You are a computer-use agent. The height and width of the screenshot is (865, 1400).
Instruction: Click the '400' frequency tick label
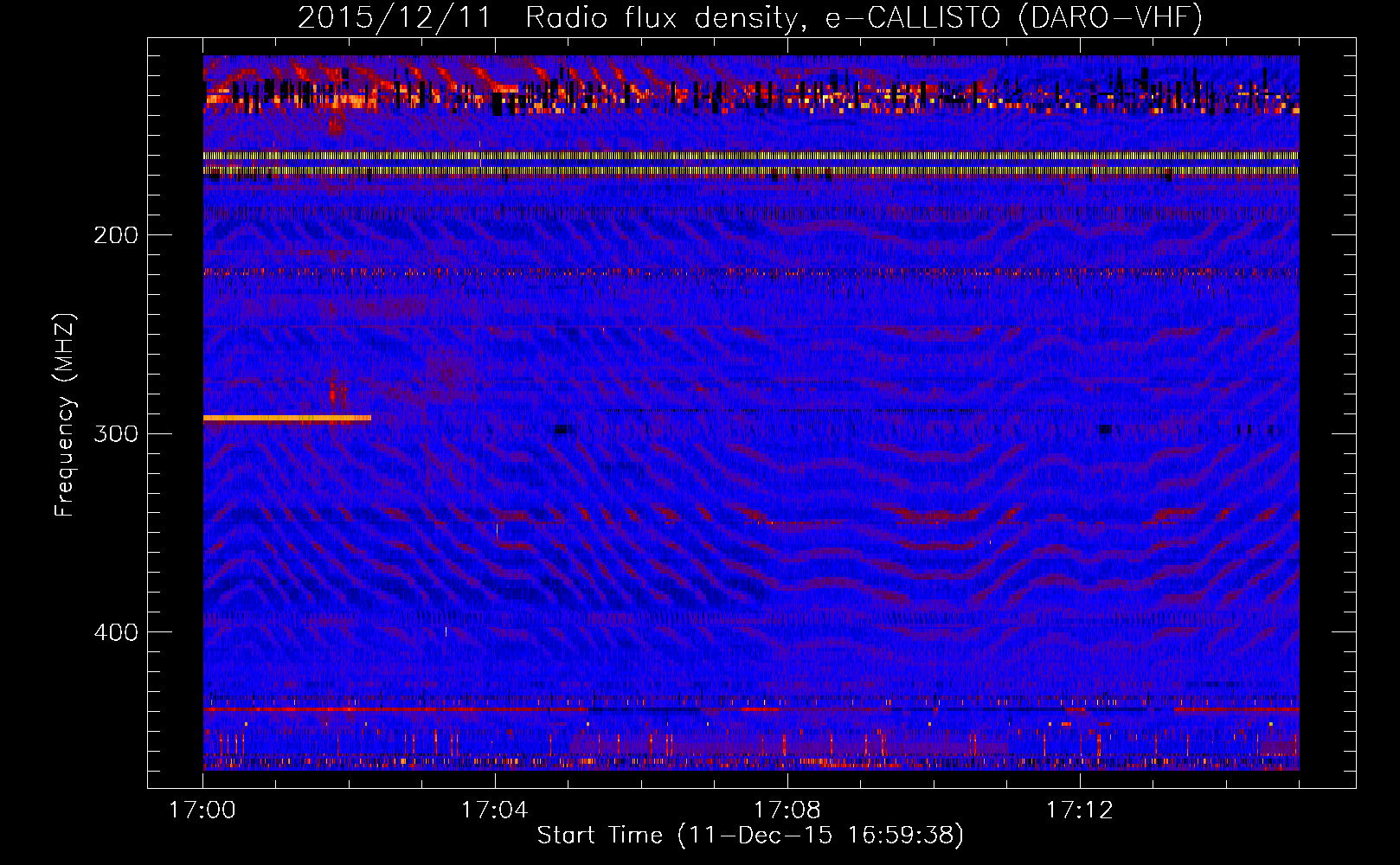[116, 632]
